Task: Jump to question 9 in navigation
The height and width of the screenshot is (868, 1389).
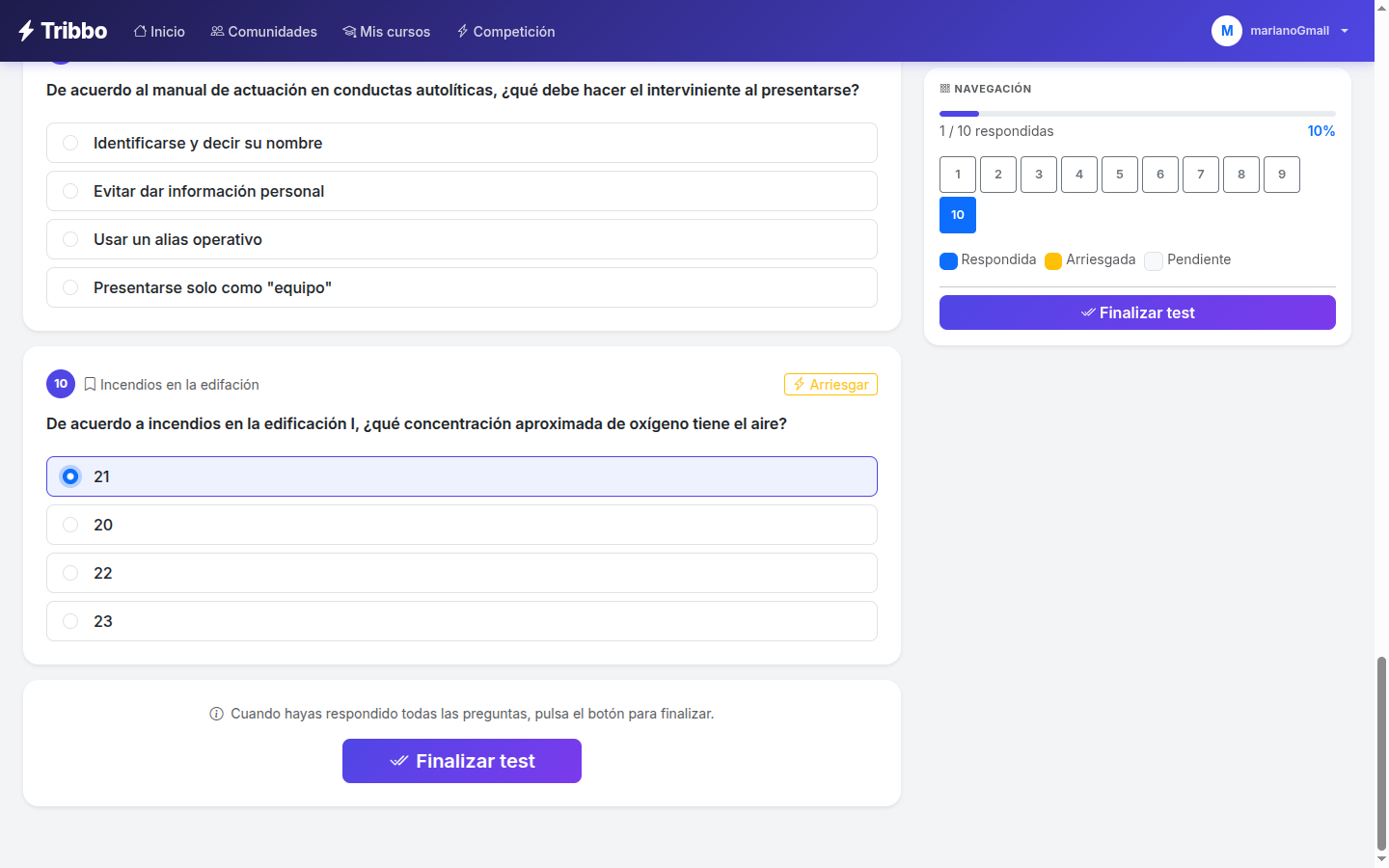Action: tap(1282, 175)
